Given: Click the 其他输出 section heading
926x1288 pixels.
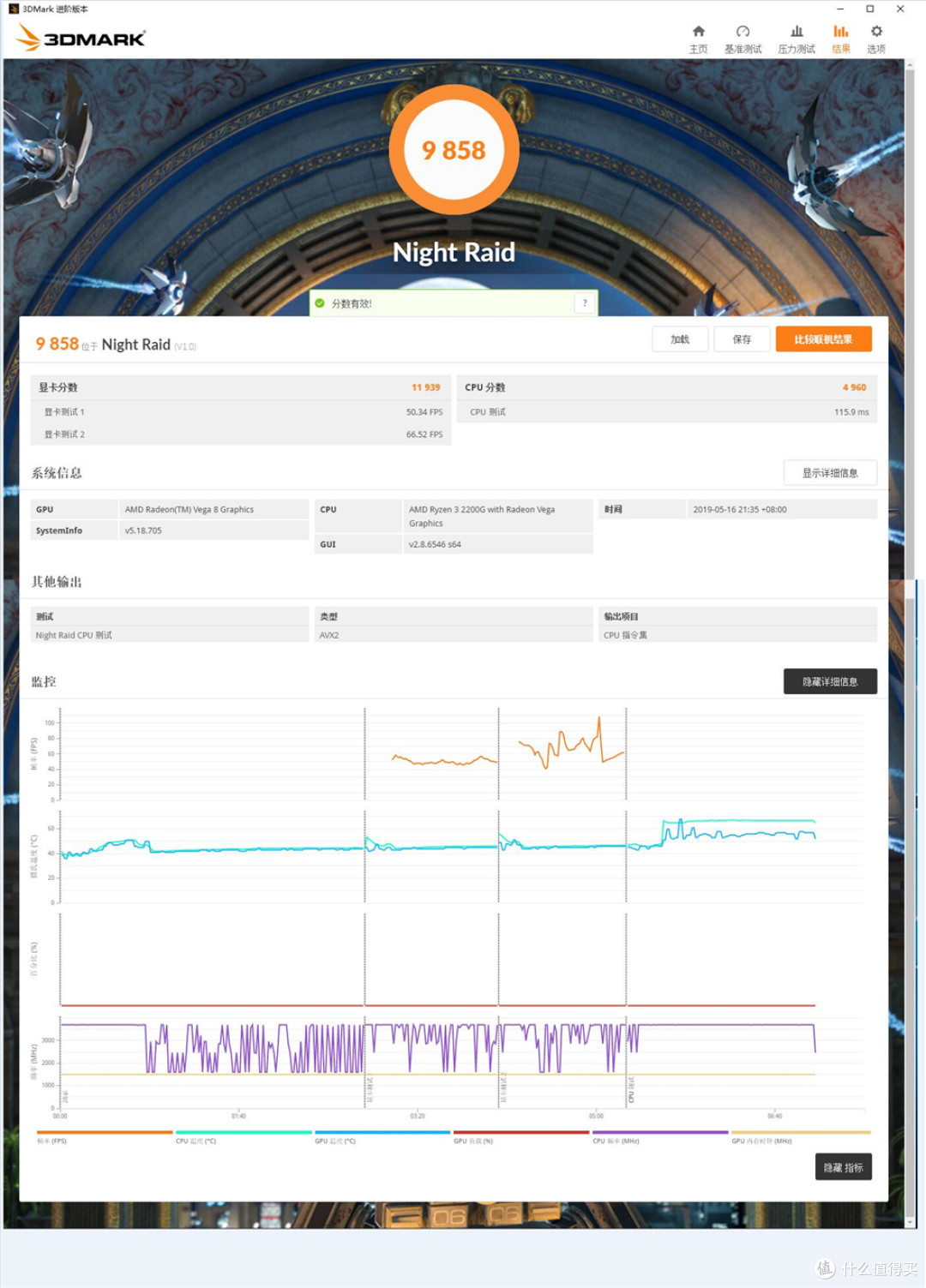Looking at the screenshot, I should point(57,582).
